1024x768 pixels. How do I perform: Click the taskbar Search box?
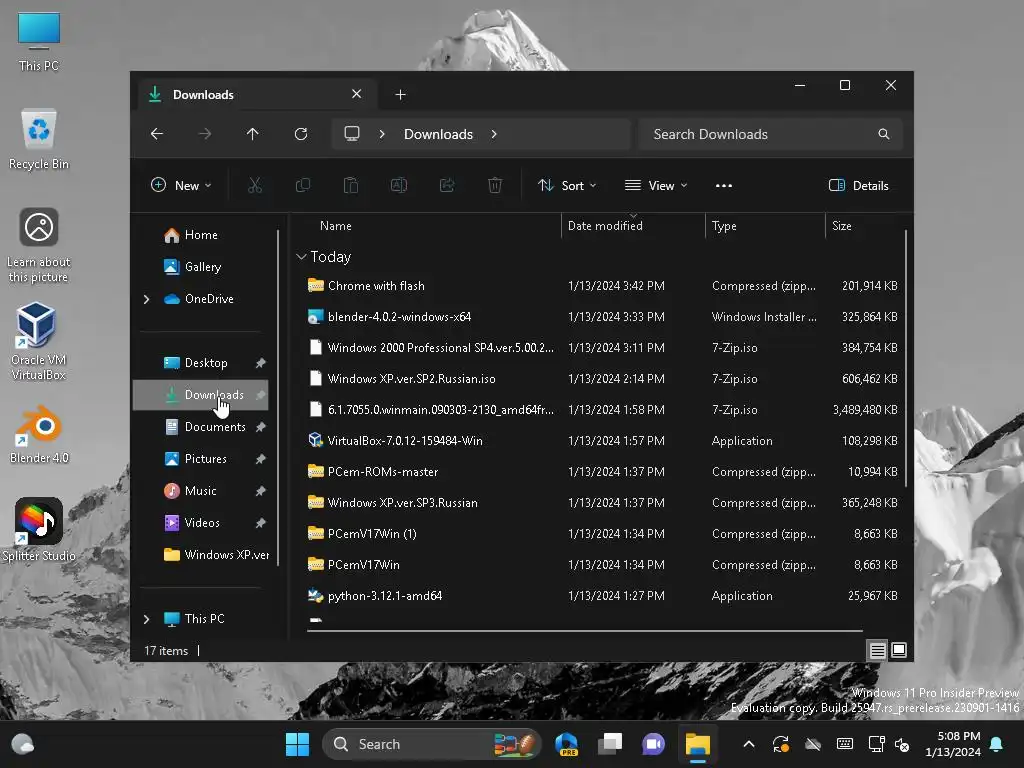[x=431, y=744]
